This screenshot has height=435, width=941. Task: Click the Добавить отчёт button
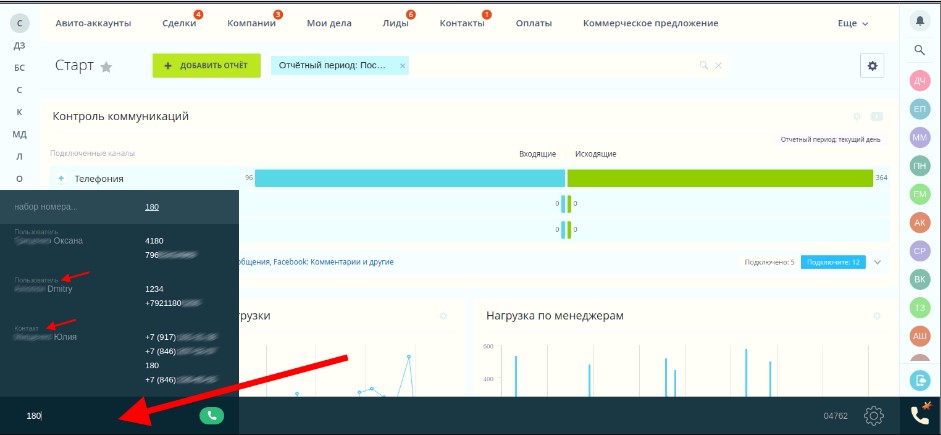coord(206,65)
